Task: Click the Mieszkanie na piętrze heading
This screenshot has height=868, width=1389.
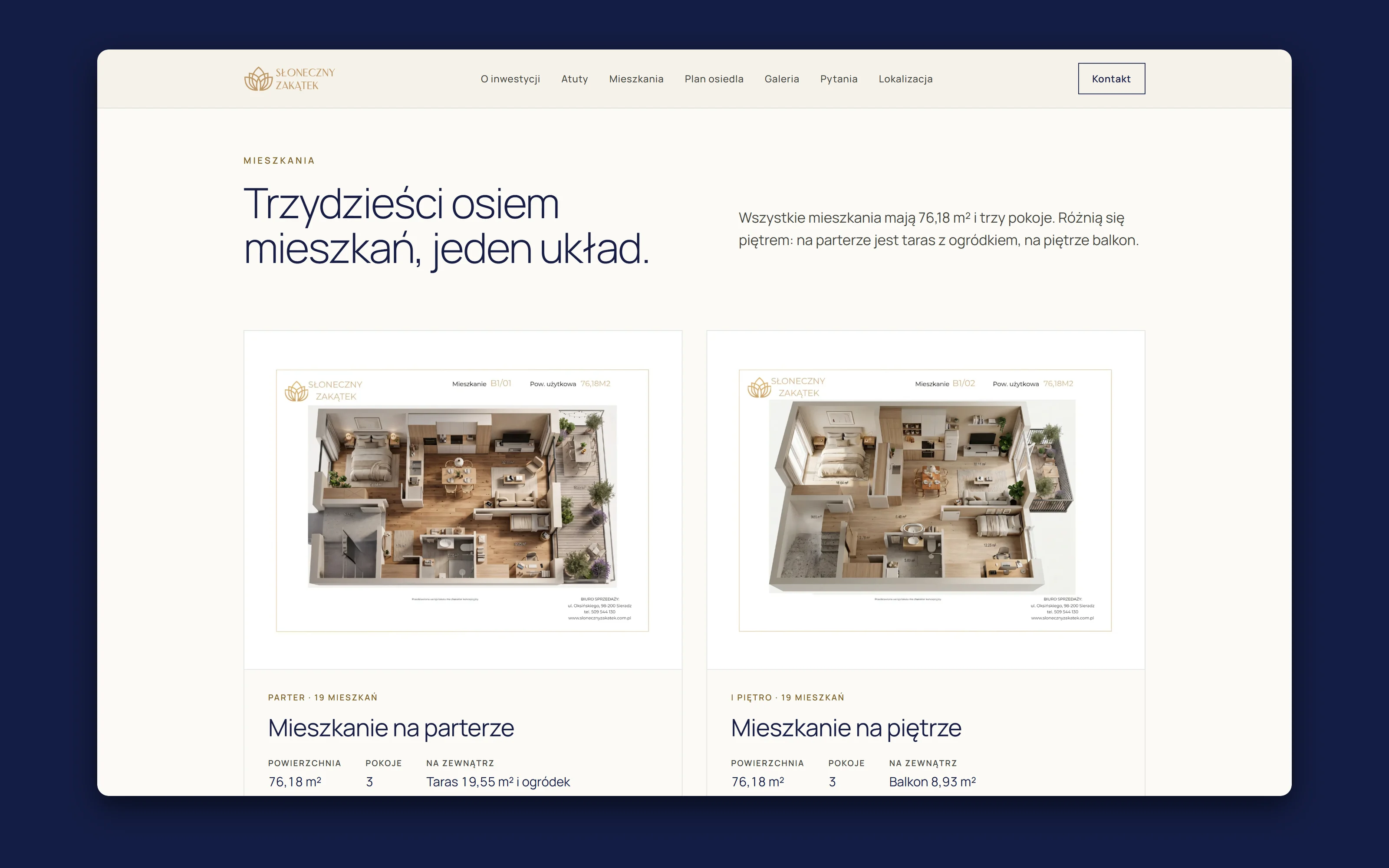Action: point(846,728)
